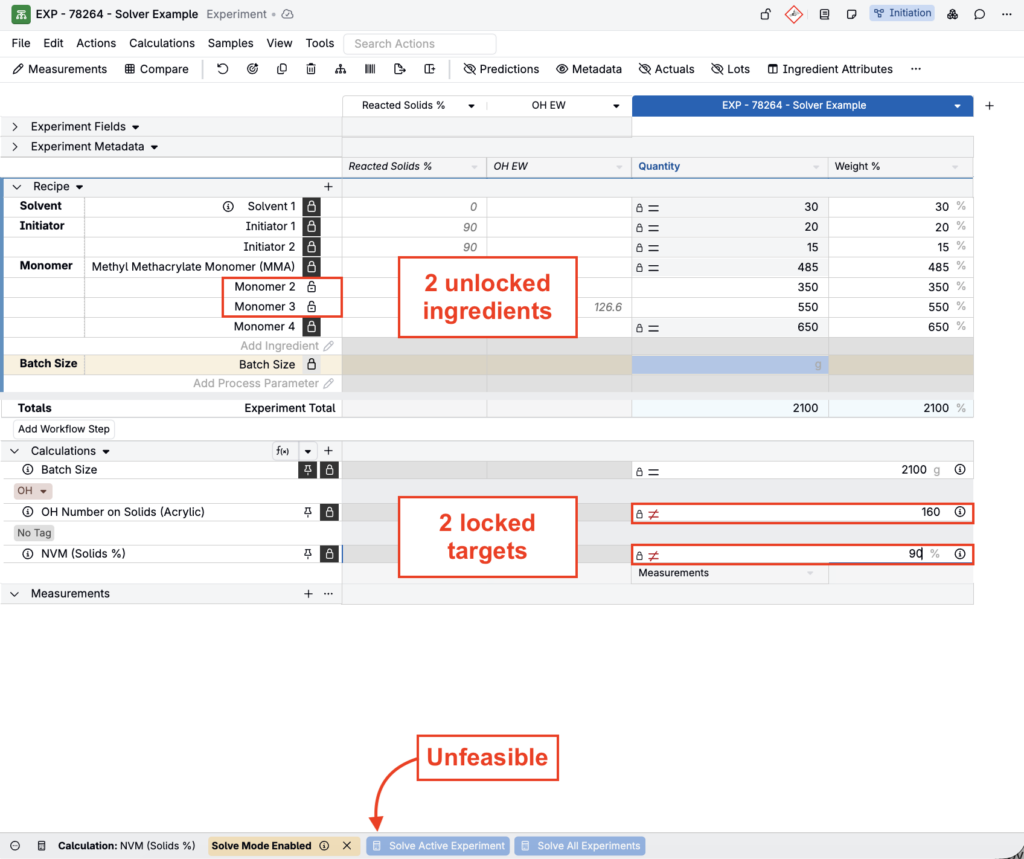Toggle the lock on Solvent 1
The image size is (1024, 859).
click(x=312, y=206)
